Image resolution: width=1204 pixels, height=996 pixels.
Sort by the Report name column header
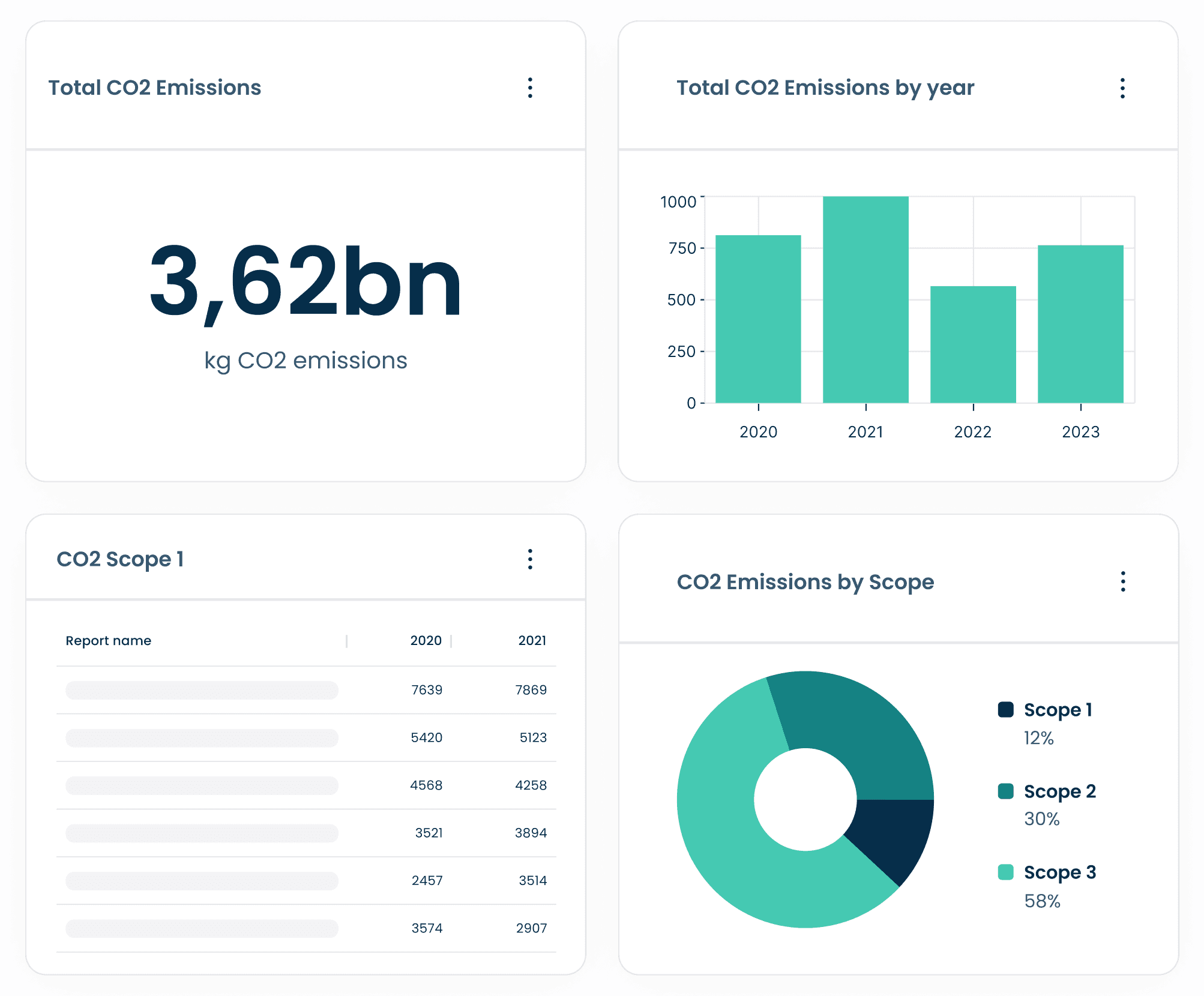pyautogui.click(x=109, y=641)
